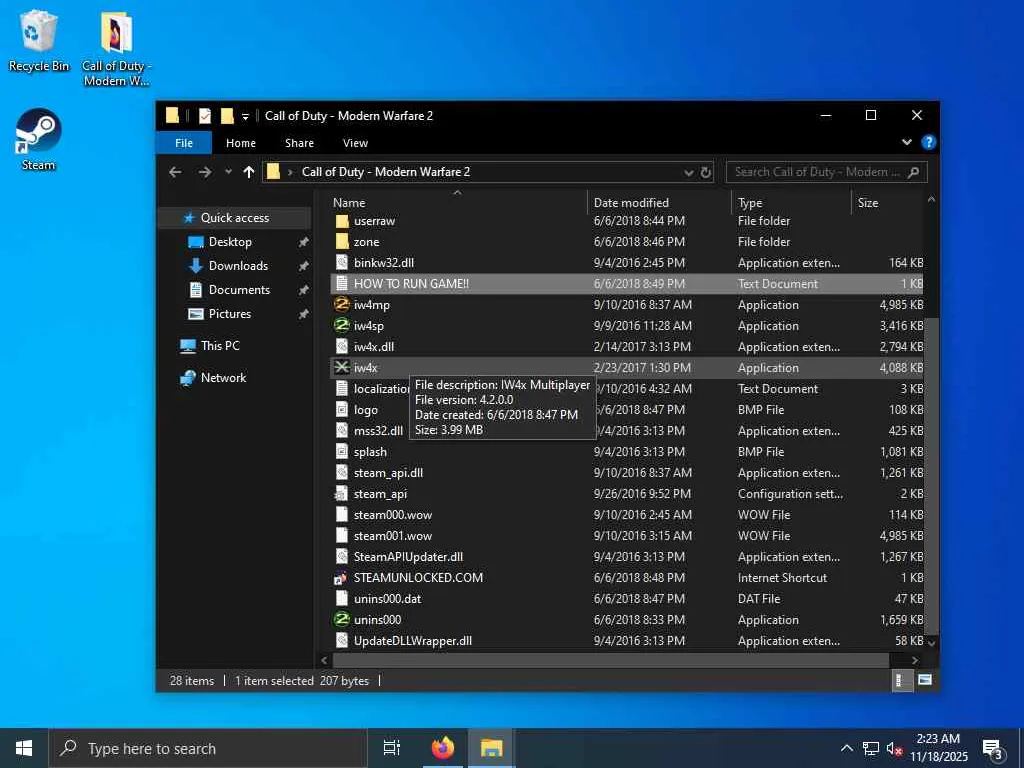Unpin Desktop from Quick access
1024x768 pixels.
click(304, 242)
